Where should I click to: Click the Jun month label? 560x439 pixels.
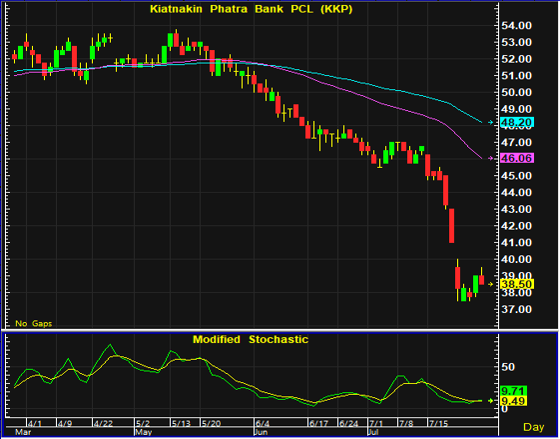point(261,432)
